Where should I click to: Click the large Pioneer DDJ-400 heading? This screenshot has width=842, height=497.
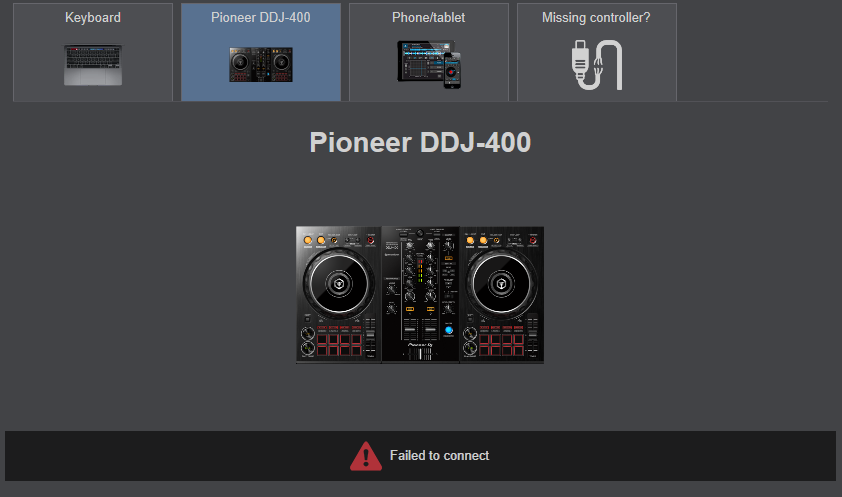click(420, 143)
